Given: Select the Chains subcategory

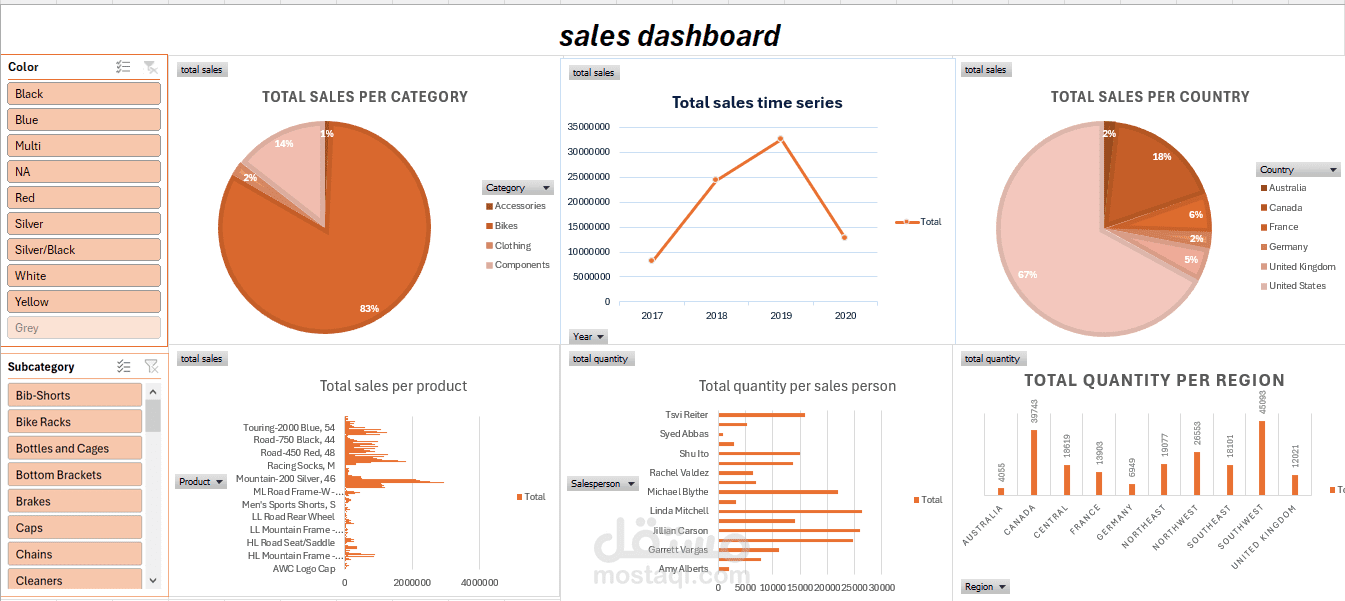Looking at the screenshot, I should click(75, 554).
